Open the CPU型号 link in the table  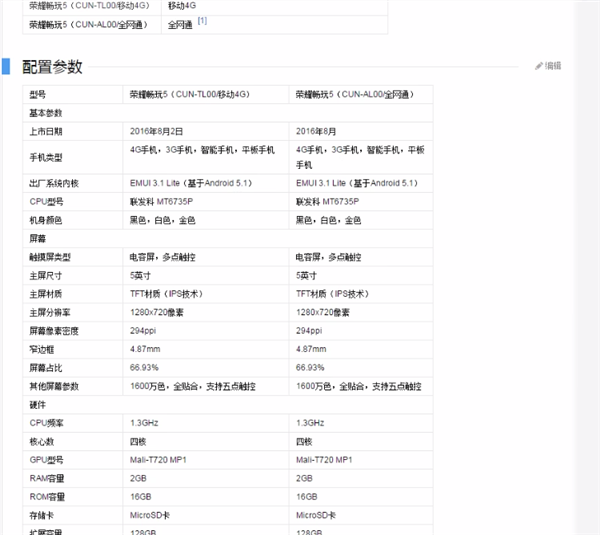(46, 202)
